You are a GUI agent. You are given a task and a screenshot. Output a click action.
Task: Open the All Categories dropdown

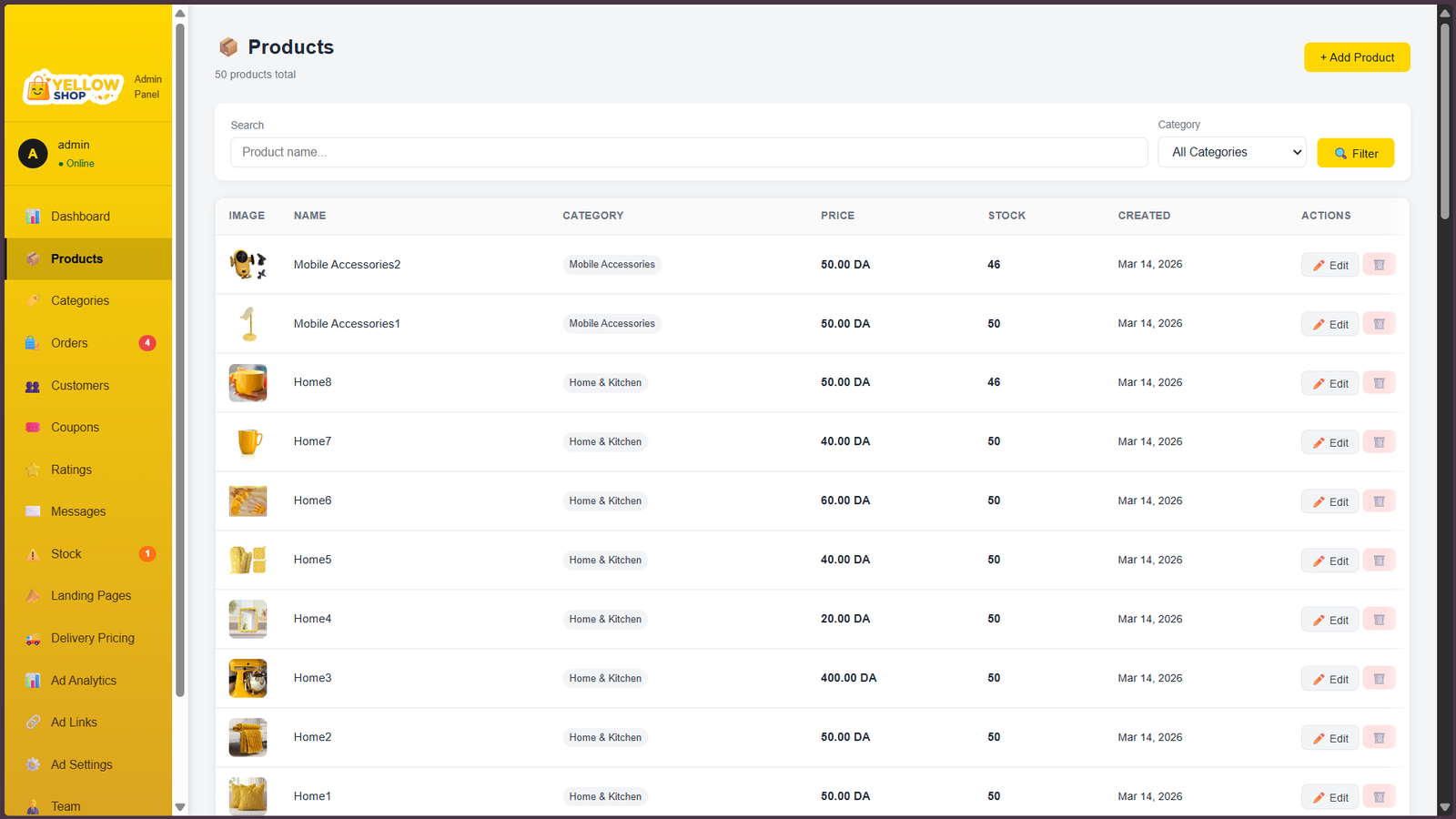coord(1231,152)
